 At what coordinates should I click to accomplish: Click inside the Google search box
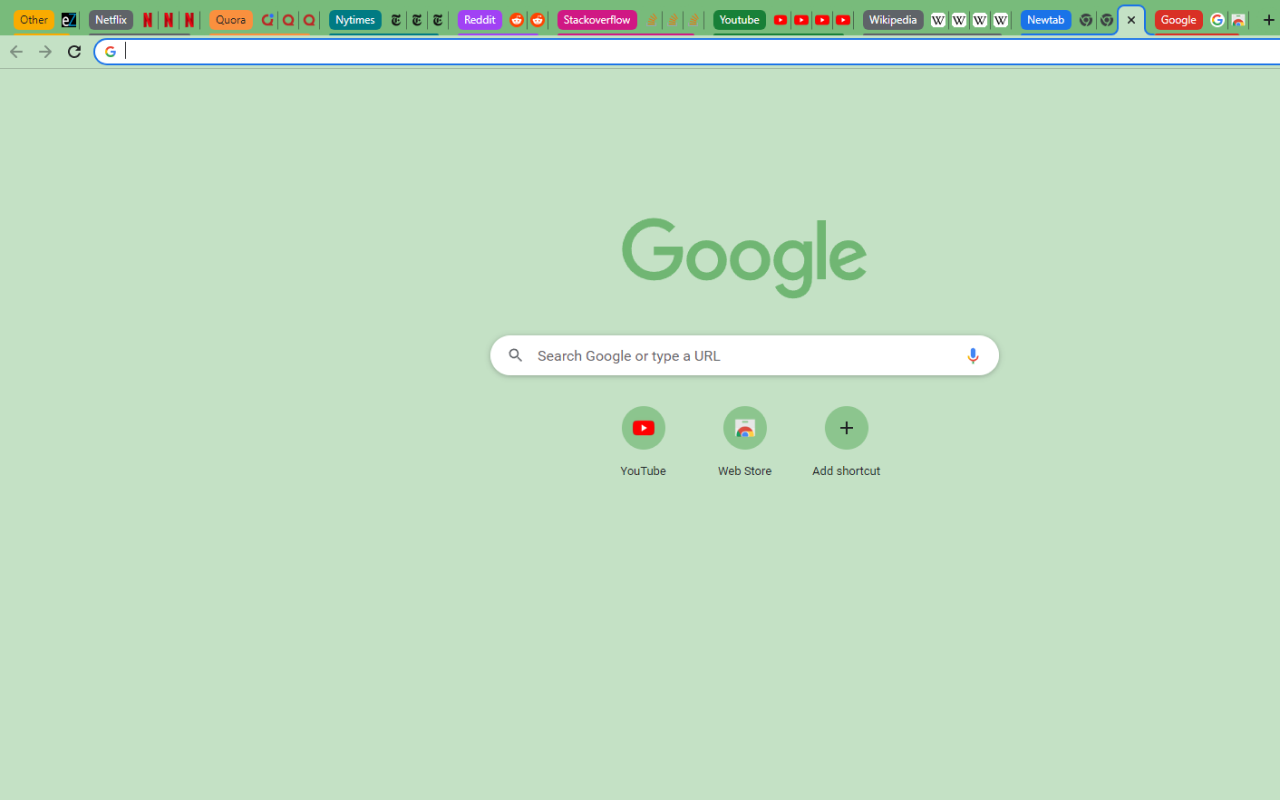[744, 355]
